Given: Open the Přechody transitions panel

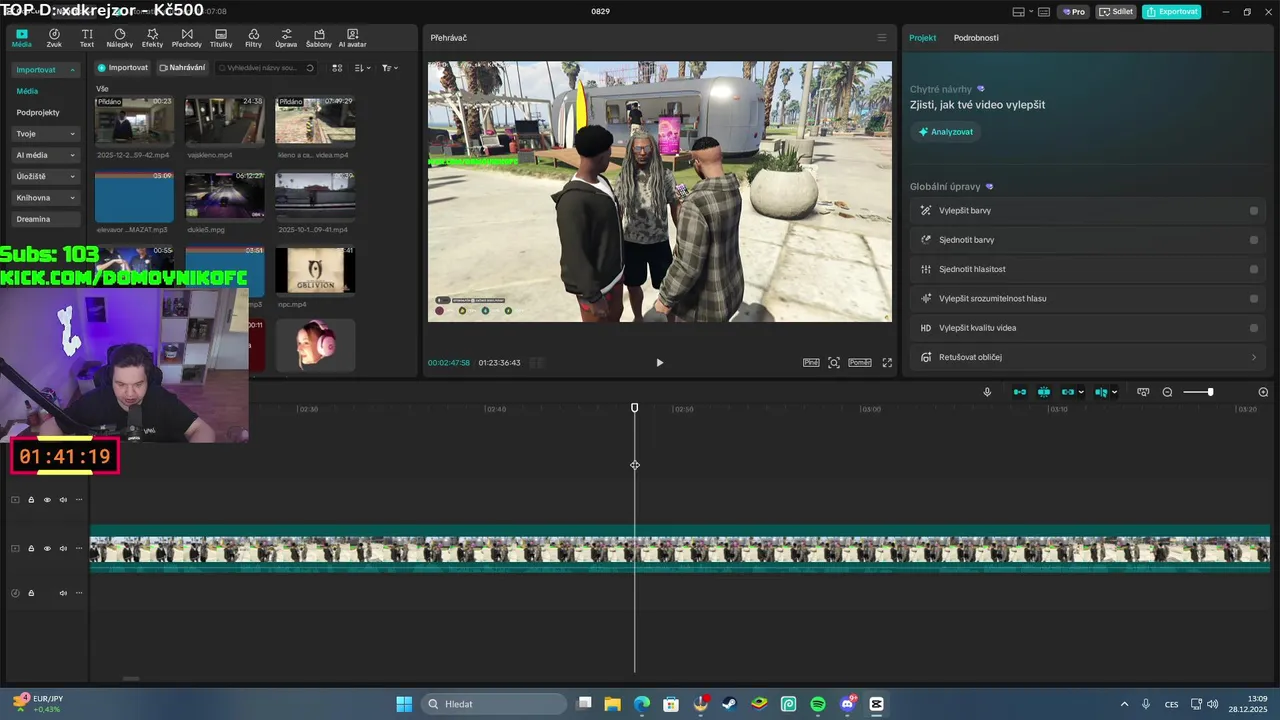Looking at the screenshot, I should [x=186, y=38].
